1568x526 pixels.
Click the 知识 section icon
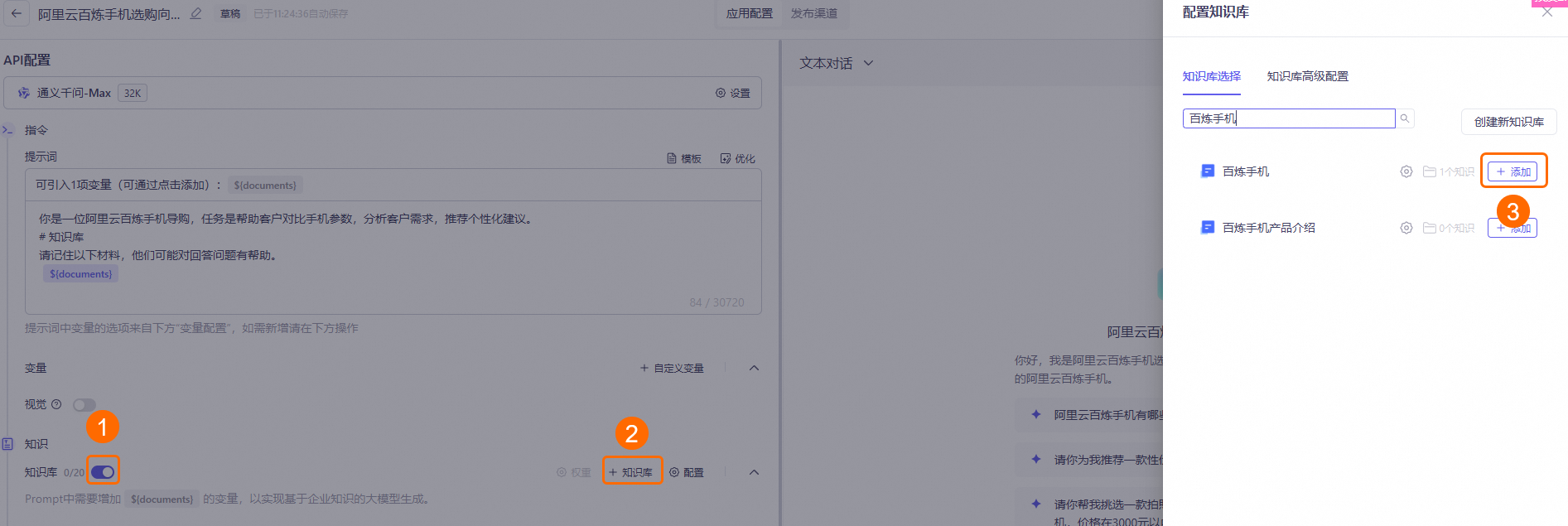point(8,444)
